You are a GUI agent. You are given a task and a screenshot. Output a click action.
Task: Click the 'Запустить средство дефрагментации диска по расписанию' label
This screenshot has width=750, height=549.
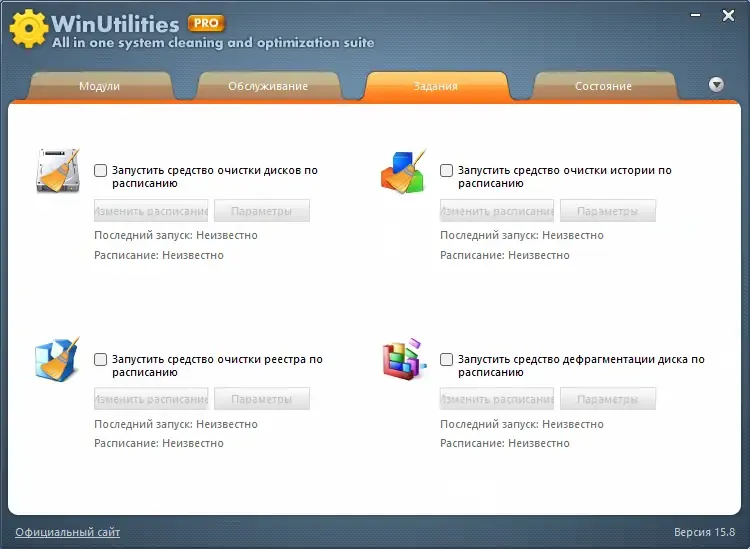click(581, 365)
